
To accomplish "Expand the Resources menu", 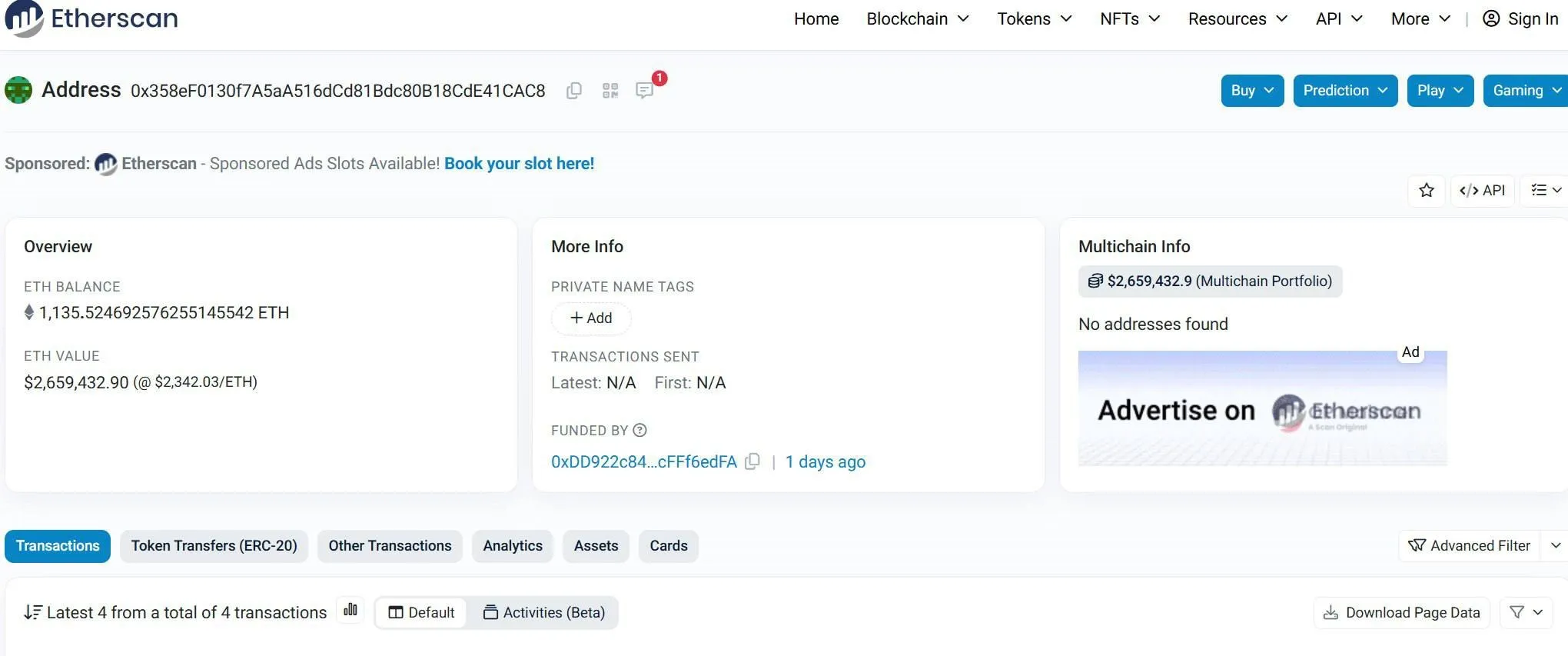I will click(1237, 18).
